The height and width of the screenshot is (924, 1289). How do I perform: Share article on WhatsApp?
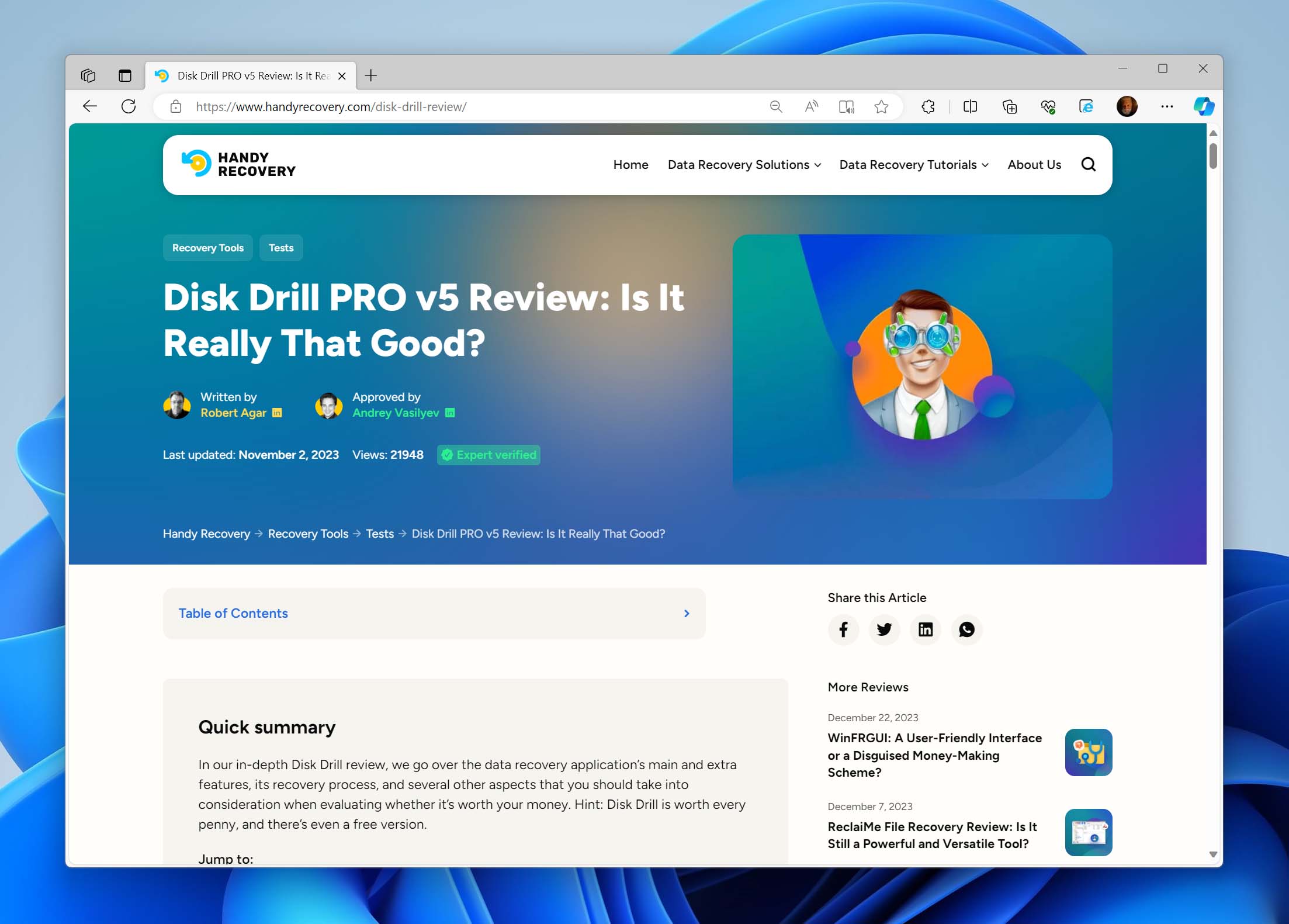click(966, 629)
